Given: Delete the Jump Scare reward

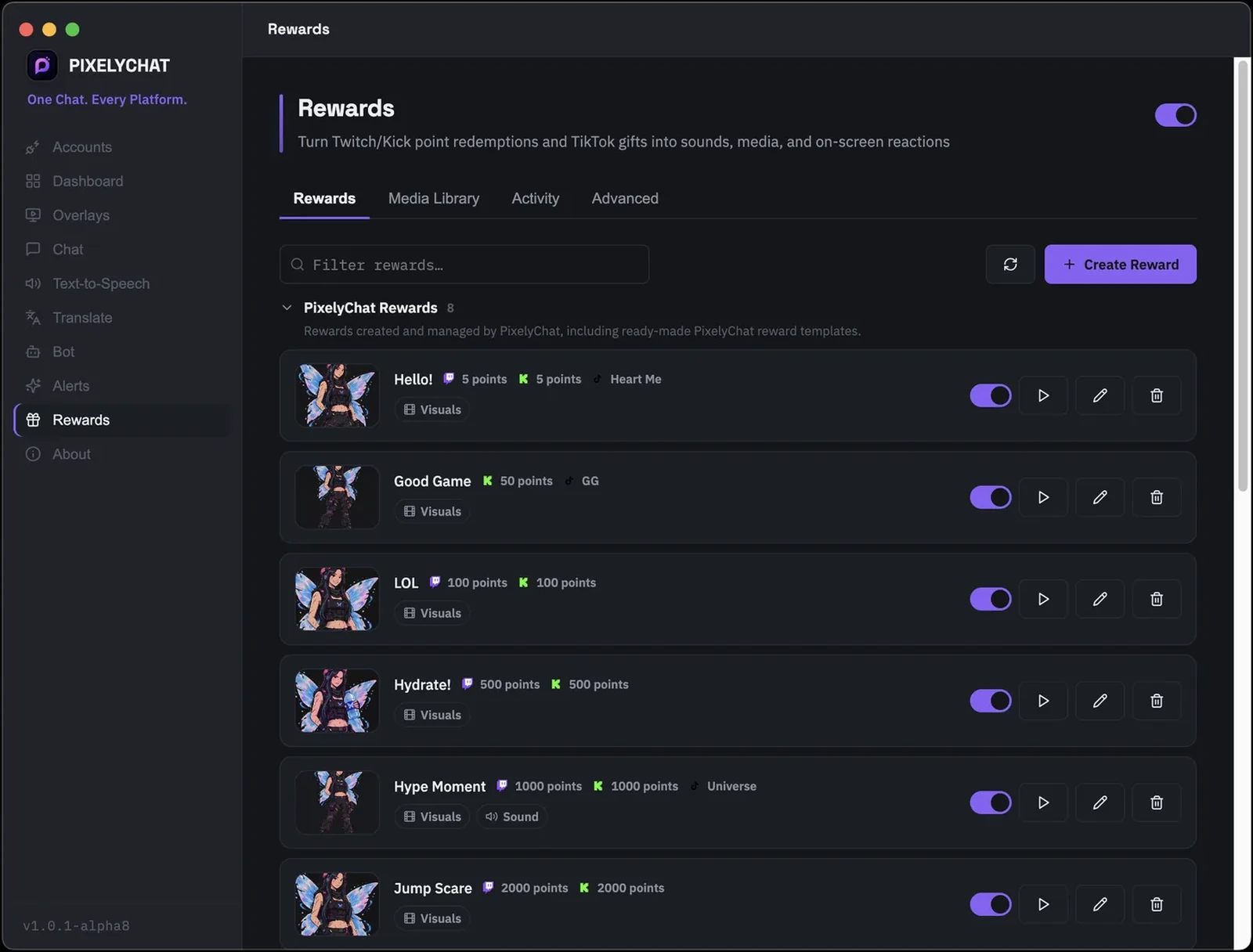Looking at the screenshot, I should tap(1156, 904).
